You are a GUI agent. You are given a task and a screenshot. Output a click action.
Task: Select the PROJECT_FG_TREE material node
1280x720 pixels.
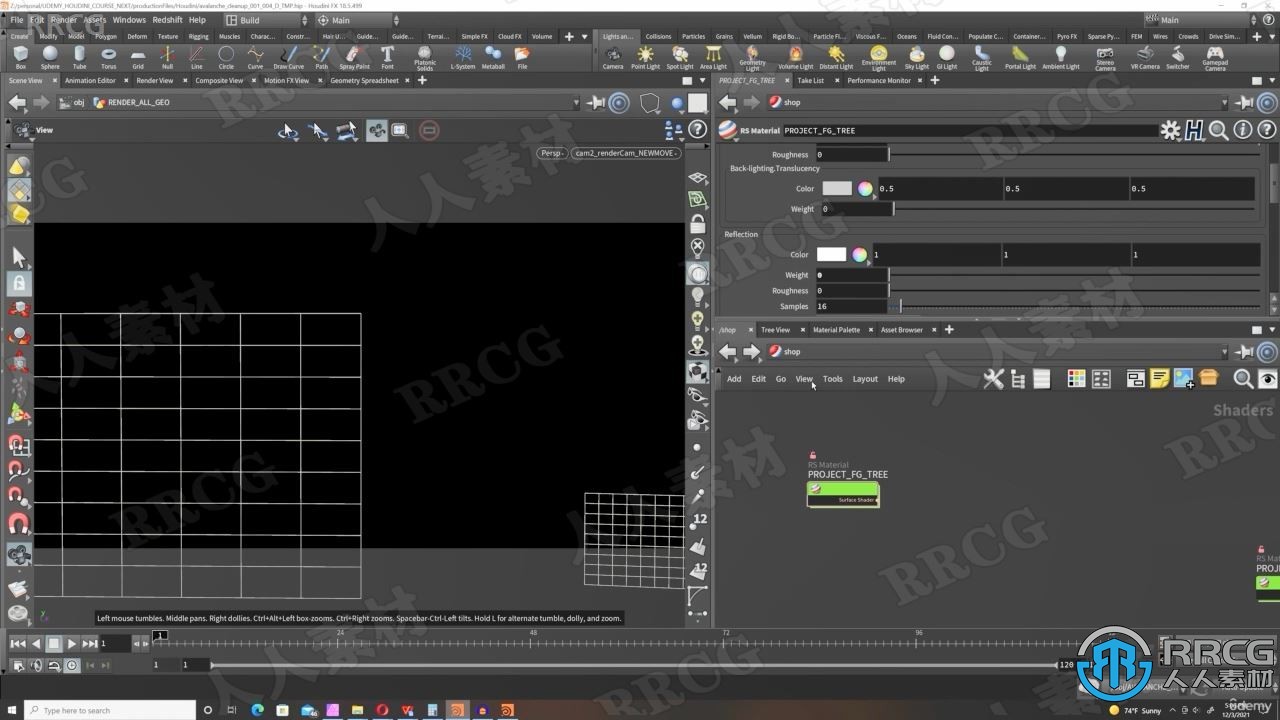843,494
